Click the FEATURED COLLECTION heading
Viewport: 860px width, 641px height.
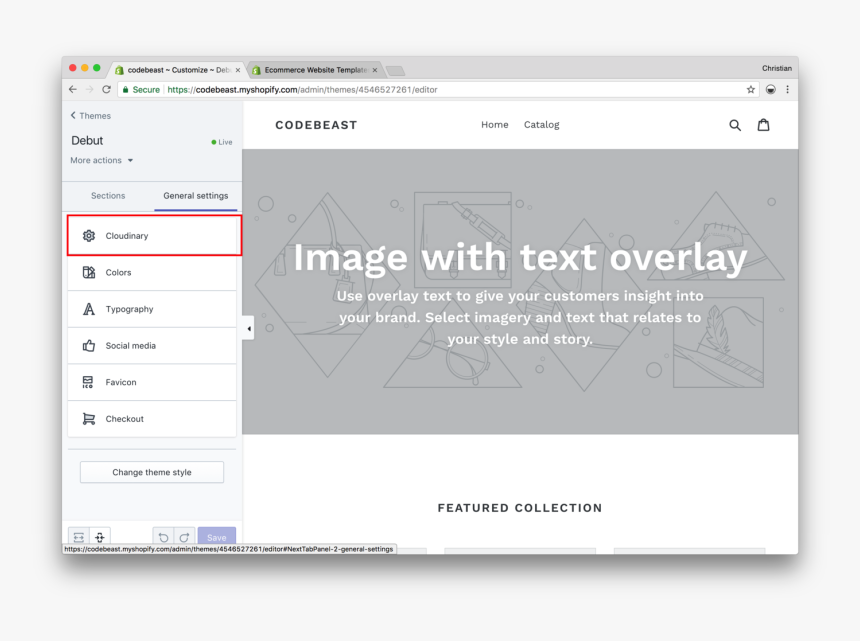pyautogui.click(x=520, y=508)
